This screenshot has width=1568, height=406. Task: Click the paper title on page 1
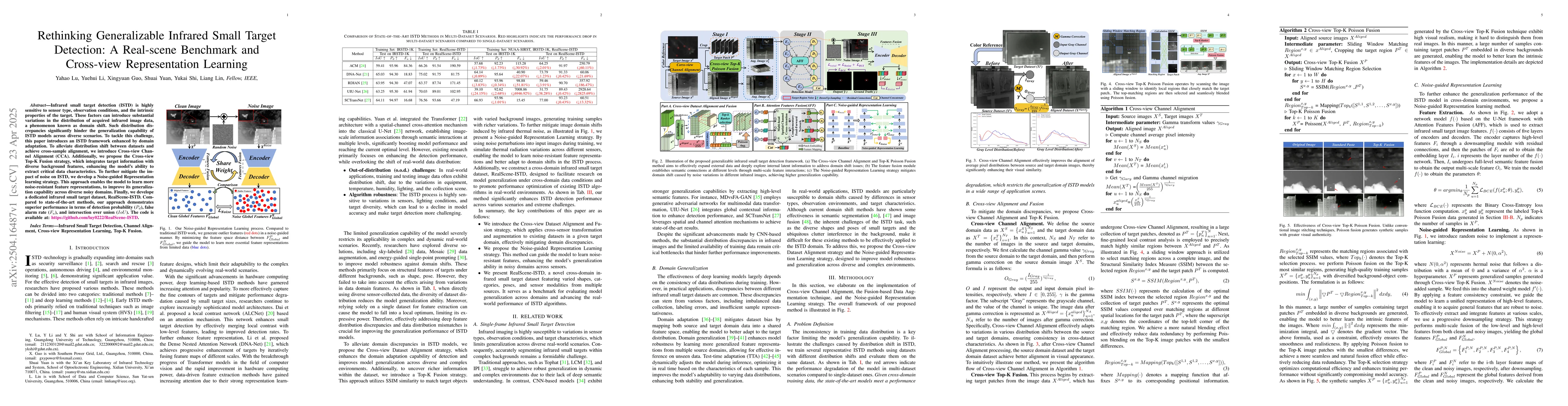tap(156, 50)
